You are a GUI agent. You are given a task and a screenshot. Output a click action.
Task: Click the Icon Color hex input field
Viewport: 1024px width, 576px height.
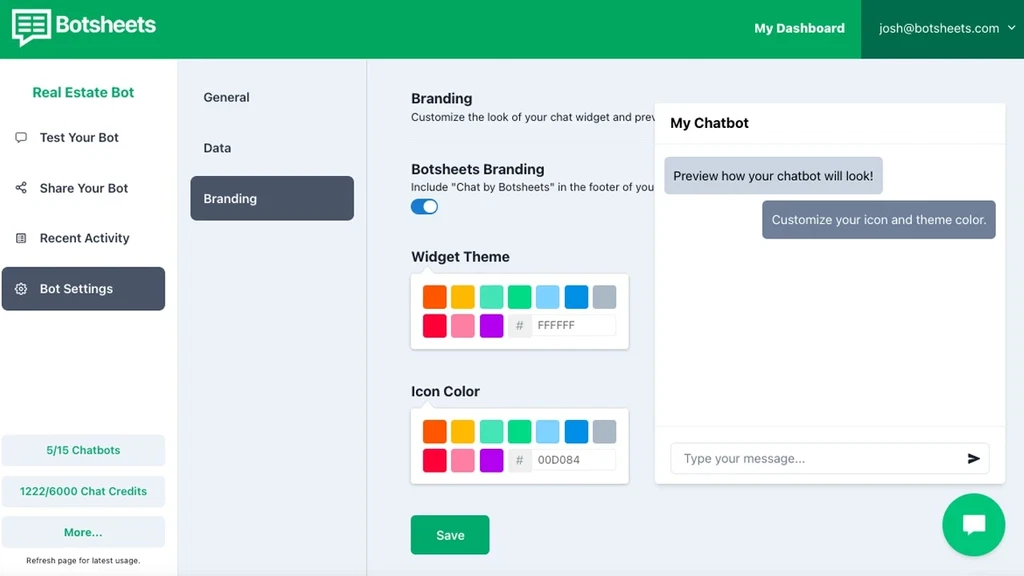573,460
